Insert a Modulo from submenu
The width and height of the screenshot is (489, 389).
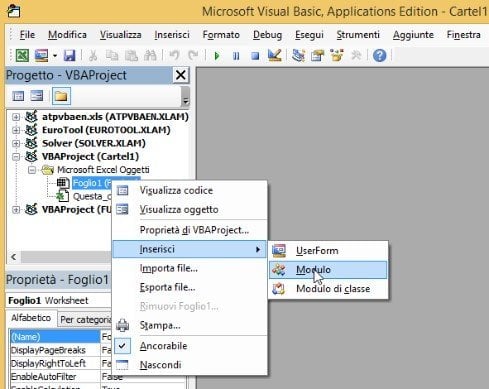tap(328, 270)
